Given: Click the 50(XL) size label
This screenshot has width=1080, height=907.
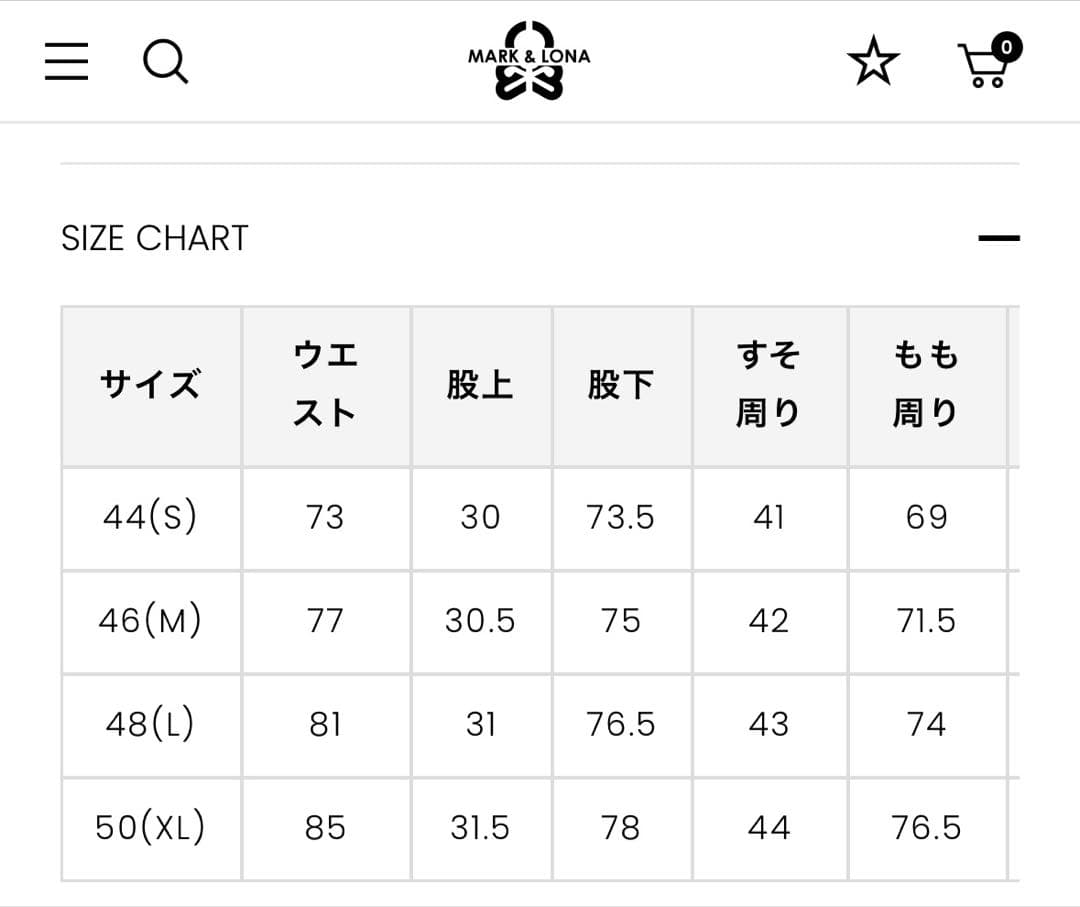Looking at the screenshot, I should pos(151,828).
